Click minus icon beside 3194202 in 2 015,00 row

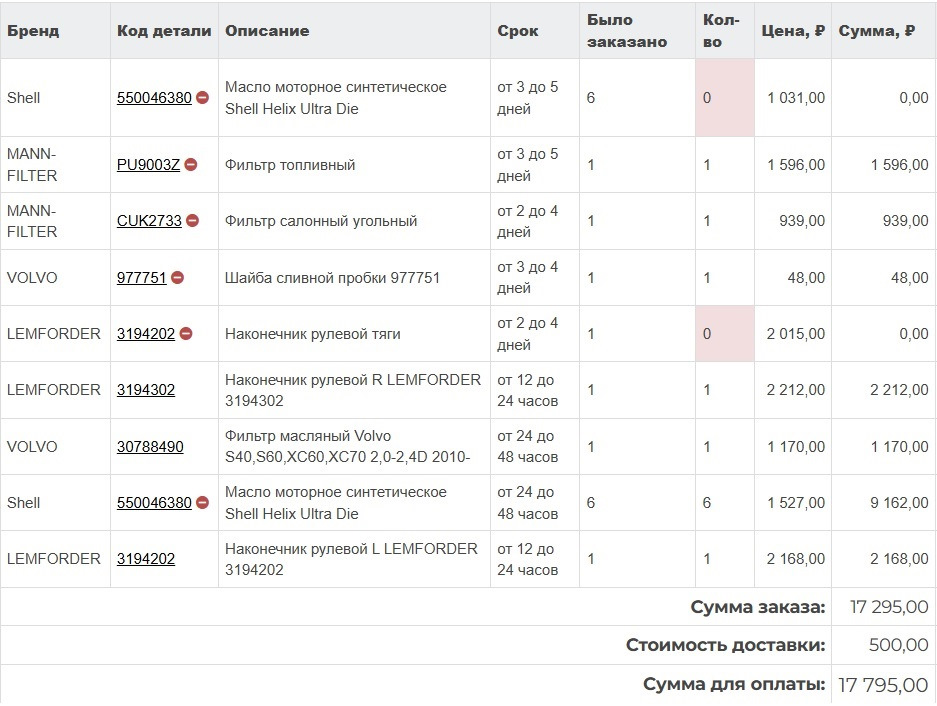tap(186, 334)
